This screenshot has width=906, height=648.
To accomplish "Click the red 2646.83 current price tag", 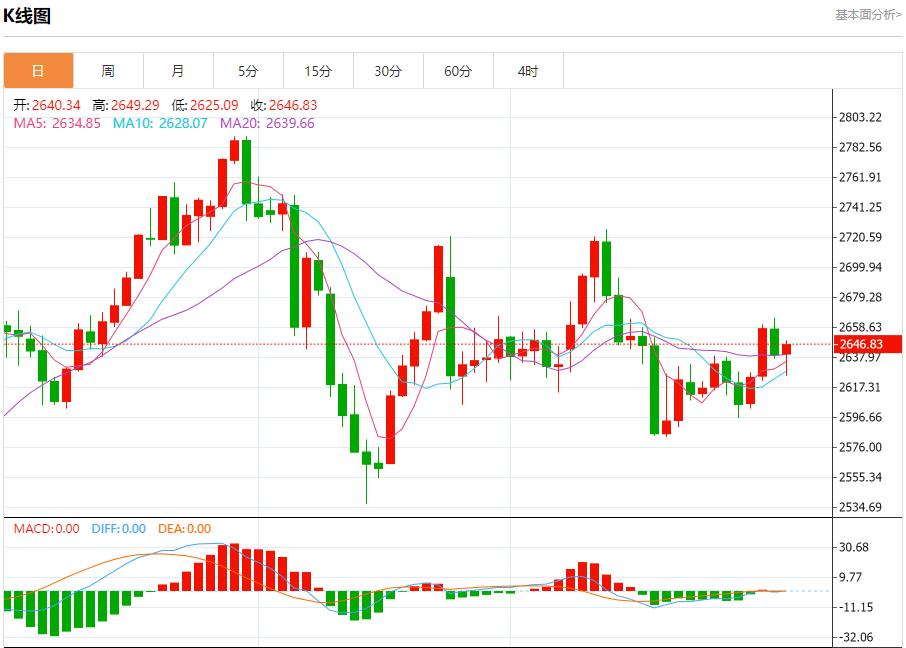I will point(868,344).
